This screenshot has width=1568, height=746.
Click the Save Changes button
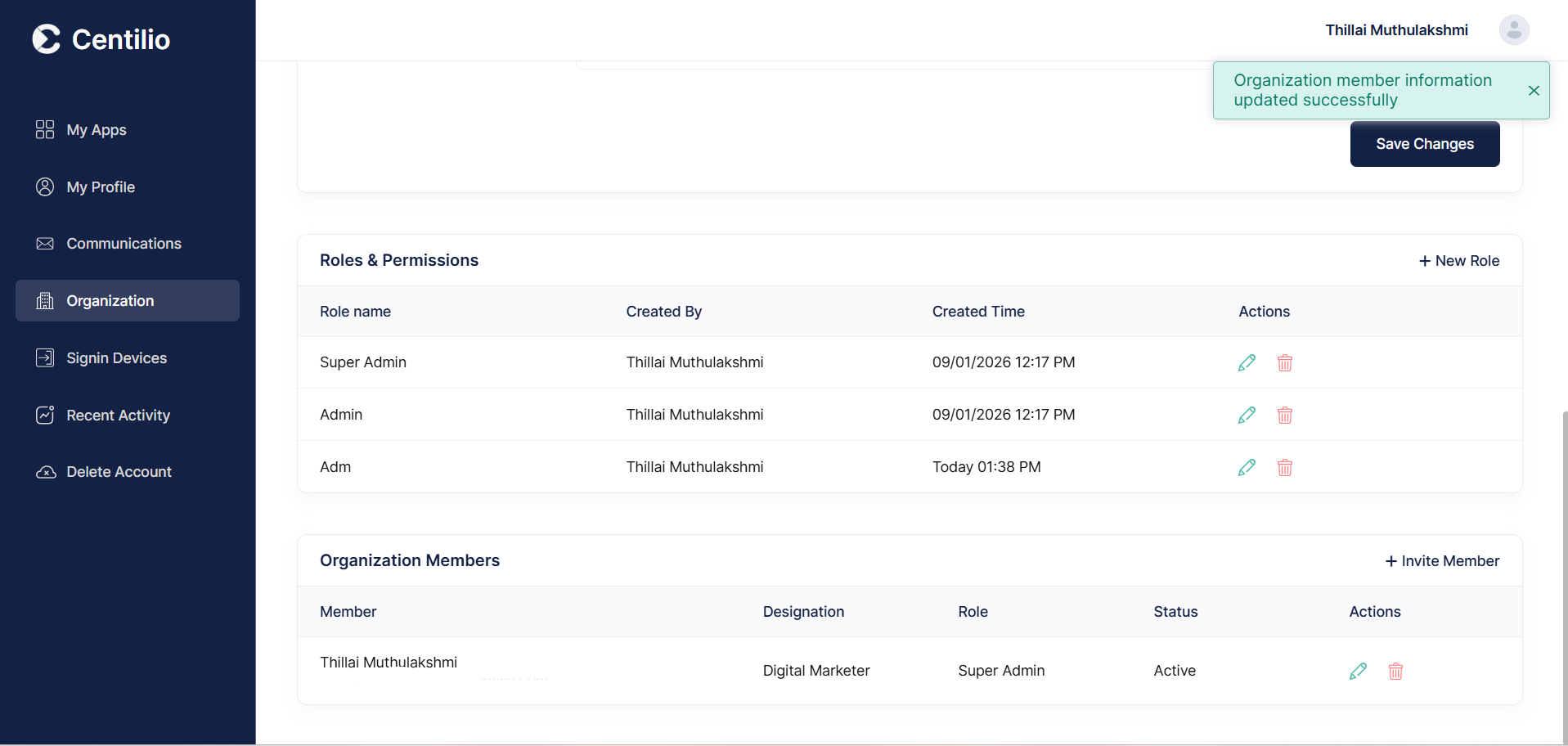point(1424,143)
